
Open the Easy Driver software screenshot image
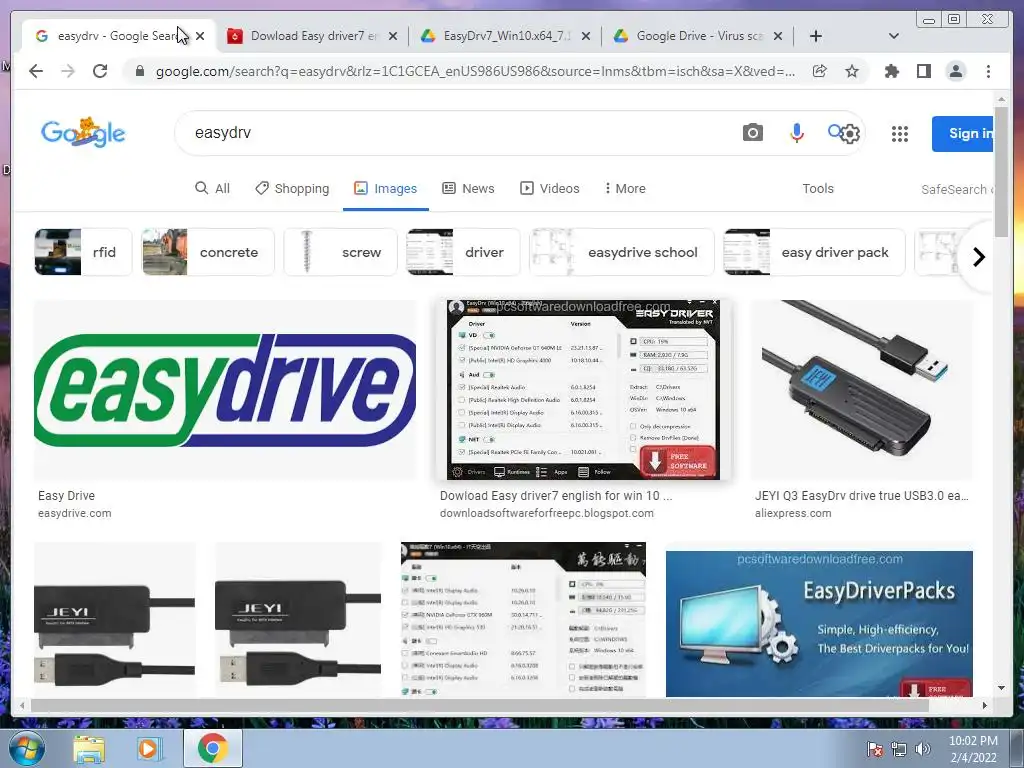(583, 390)
